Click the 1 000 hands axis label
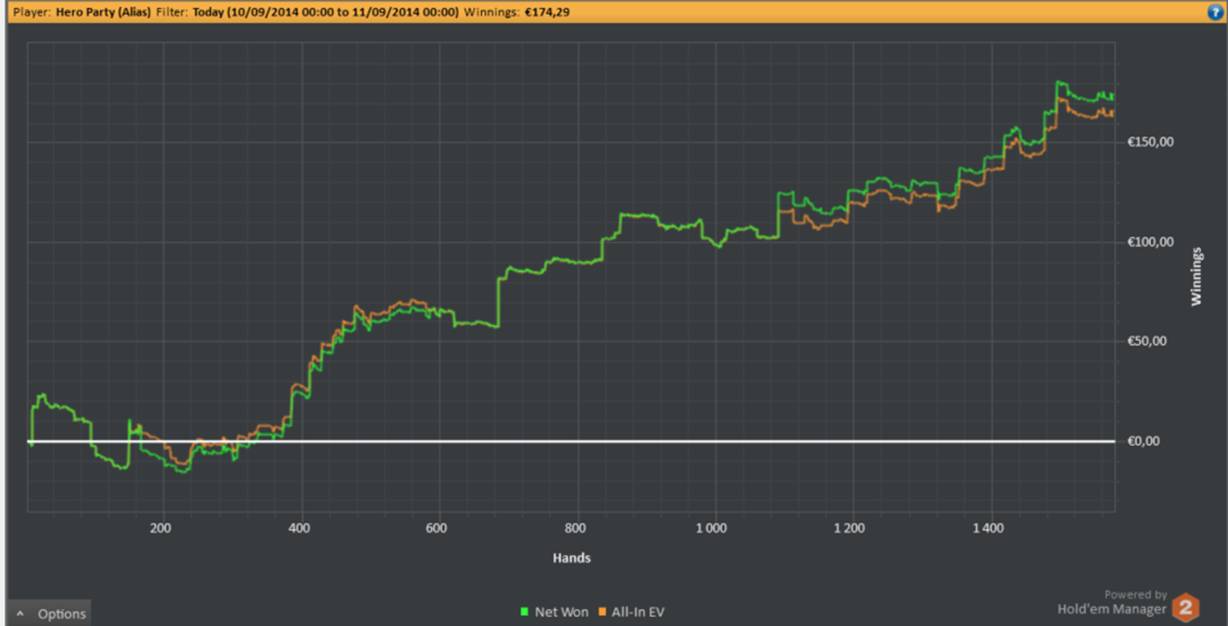Screen dimensions: 1228x626 pyautogui.click(x=711, y=527)
